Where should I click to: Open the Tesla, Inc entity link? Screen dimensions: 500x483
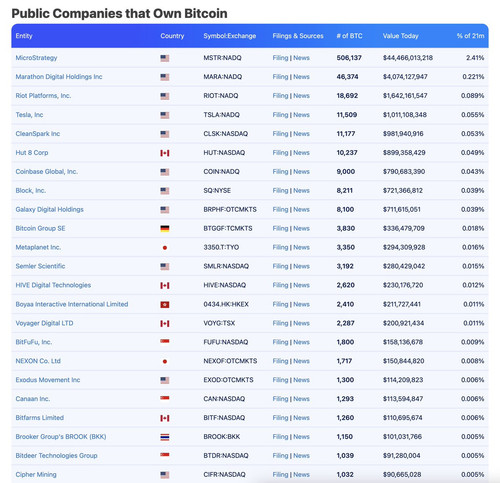pos(29,115)
